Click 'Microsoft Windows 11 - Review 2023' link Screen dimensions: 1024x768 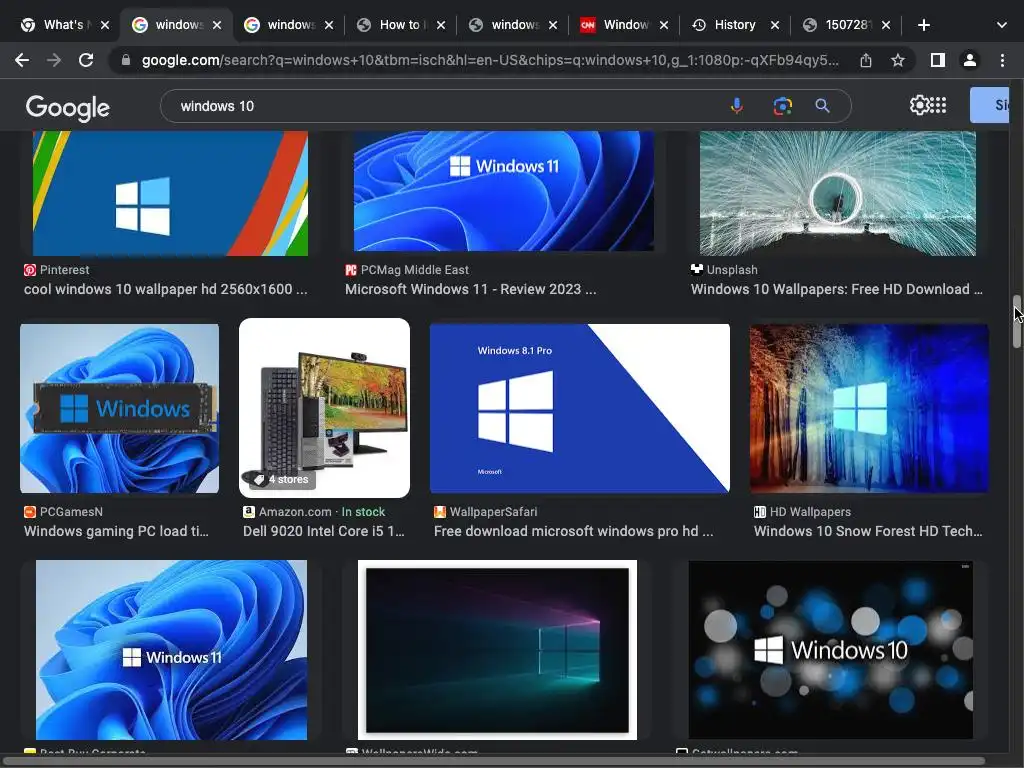(470, 289)
